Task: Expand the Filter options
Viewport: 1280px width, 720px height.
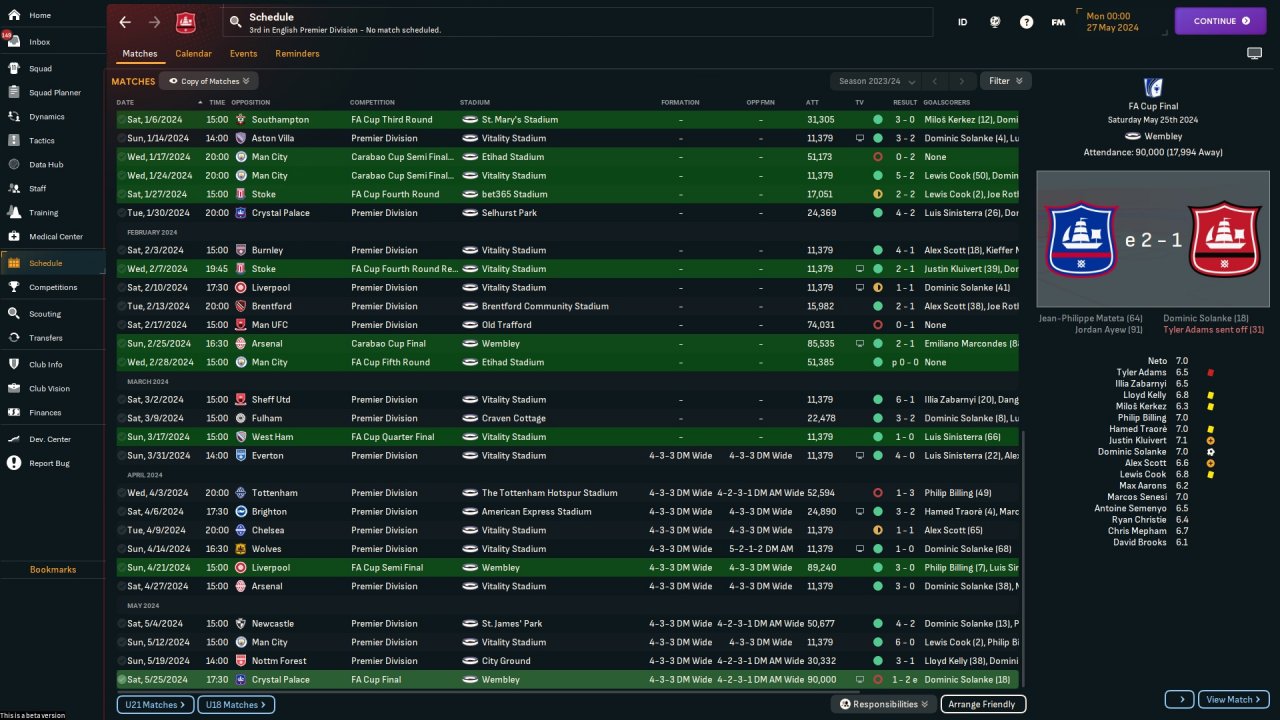Action: click(1006, 81)
